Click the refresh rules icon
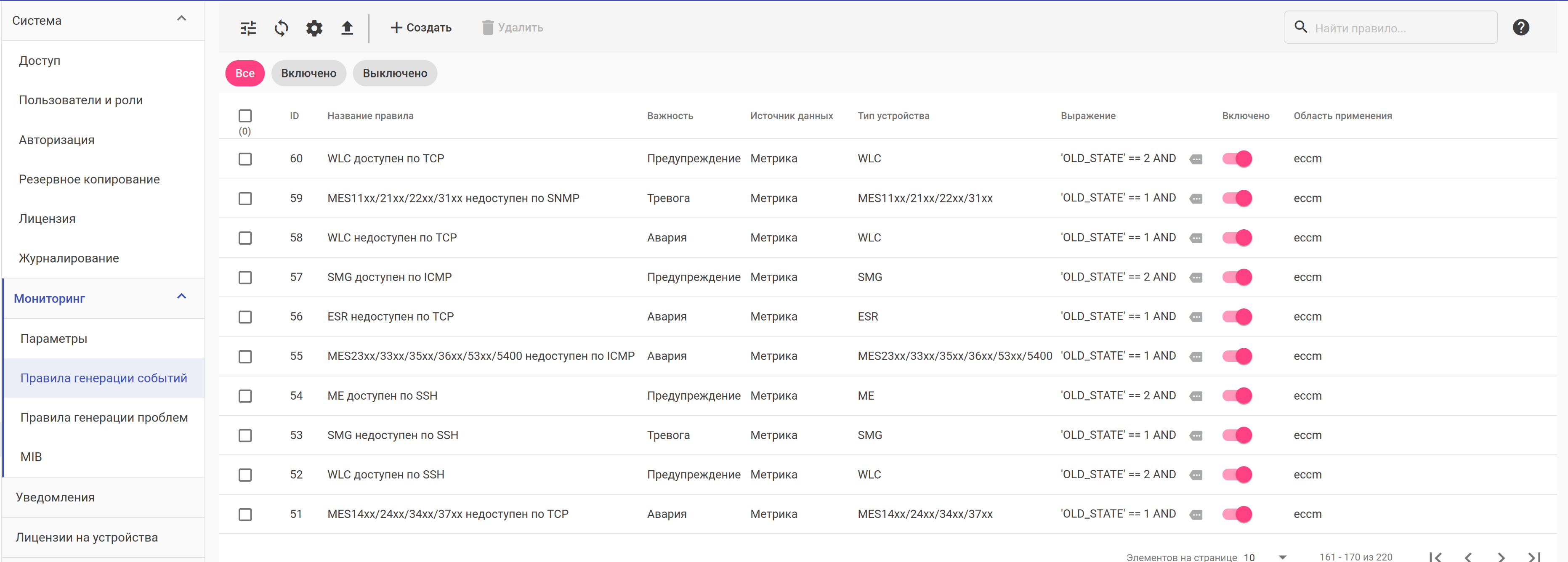The height and width of the screenshot is (562, 1568). (281, 28)
